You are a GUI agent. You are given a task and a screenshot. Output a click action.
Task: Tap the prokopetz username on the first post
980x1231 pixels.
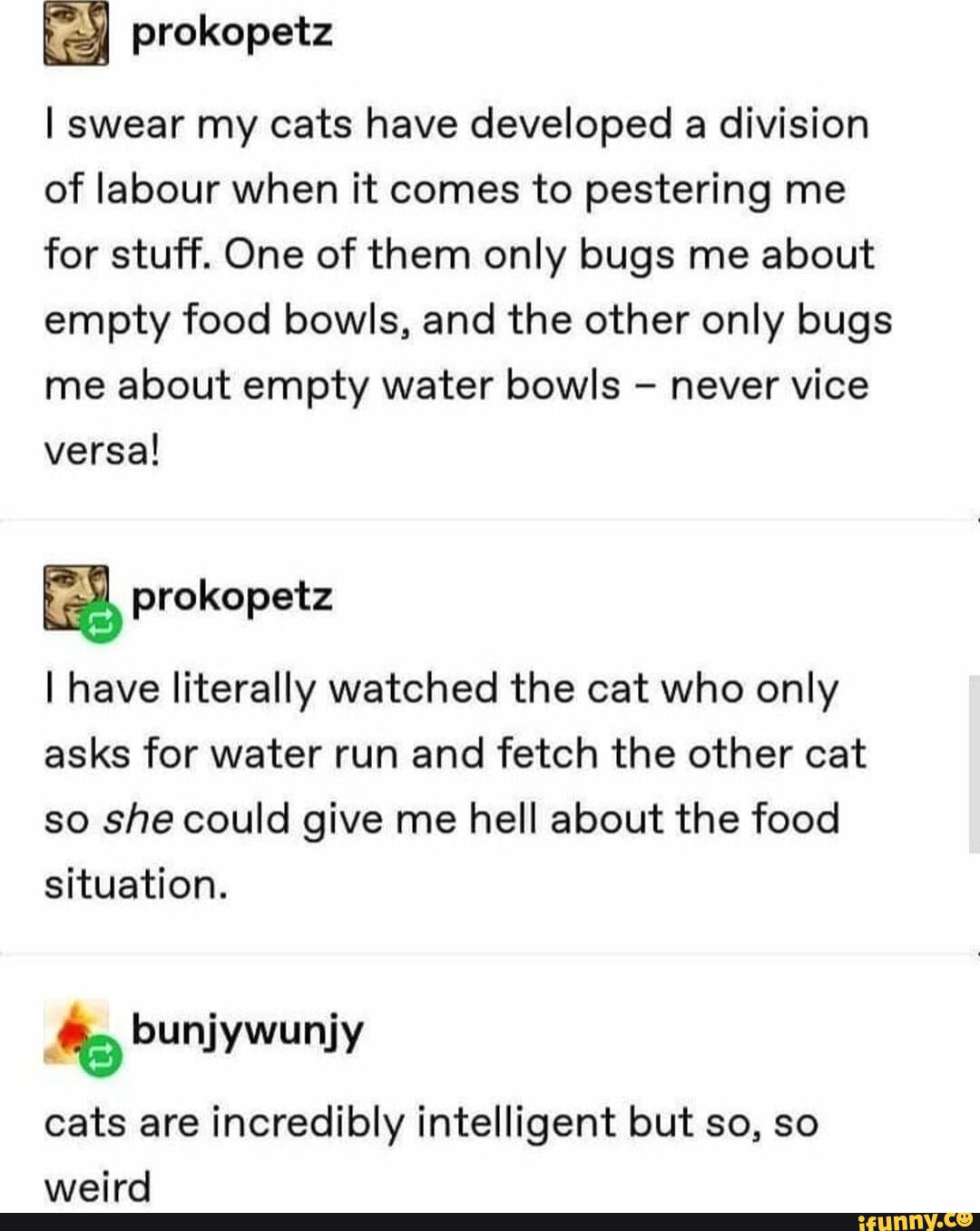[x=232, y=34]
